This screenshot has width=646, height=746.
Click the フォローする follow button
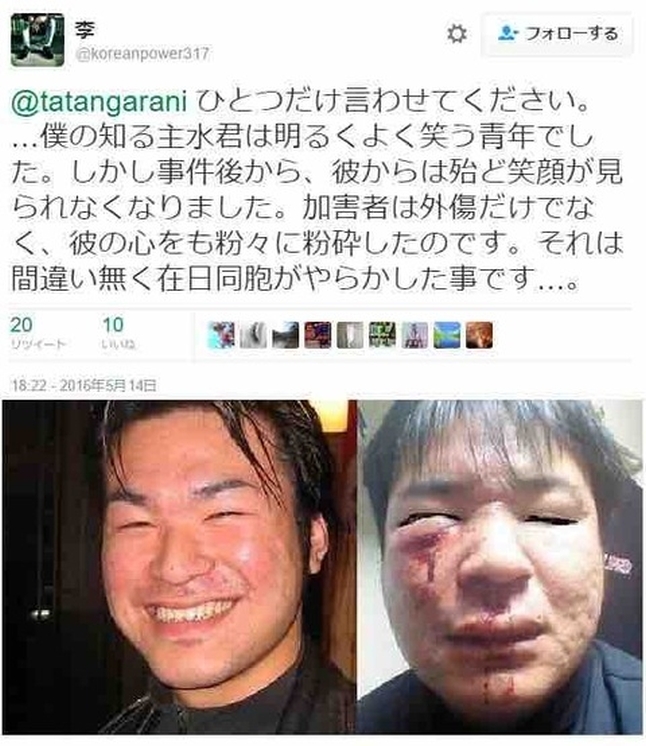pyautogui.click(x=557, y=34)
